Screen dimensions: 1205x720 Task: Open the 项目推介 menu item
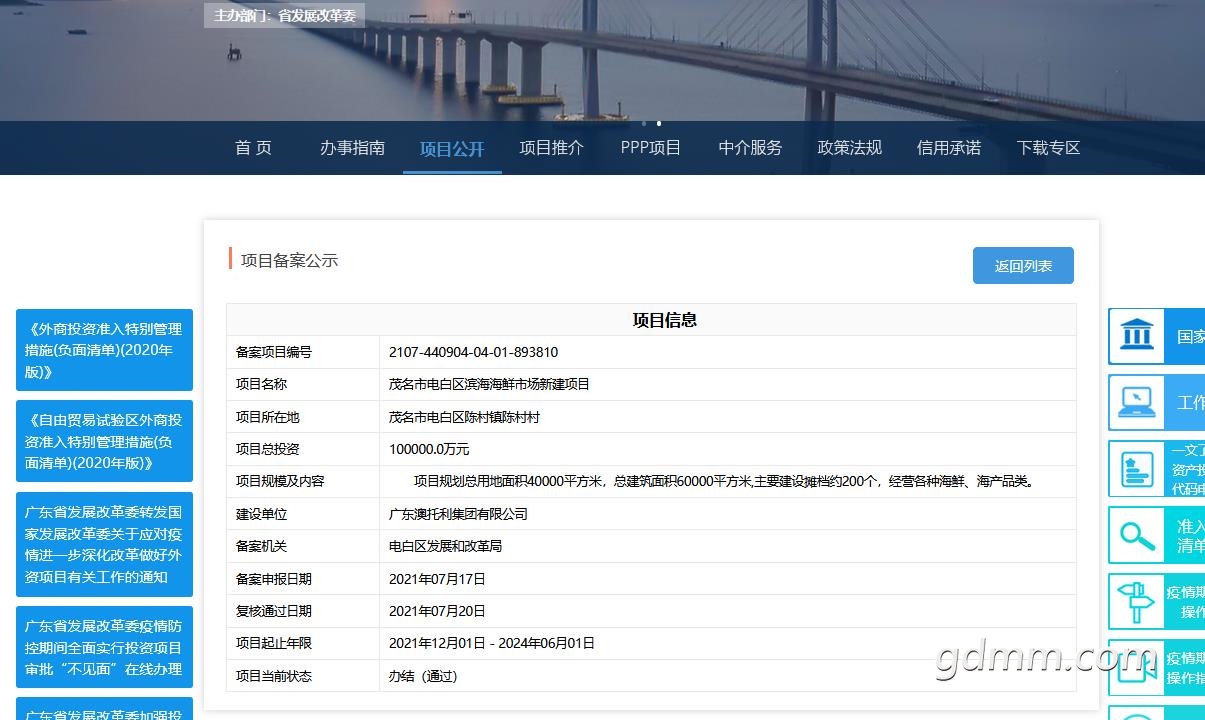[551, 148]
